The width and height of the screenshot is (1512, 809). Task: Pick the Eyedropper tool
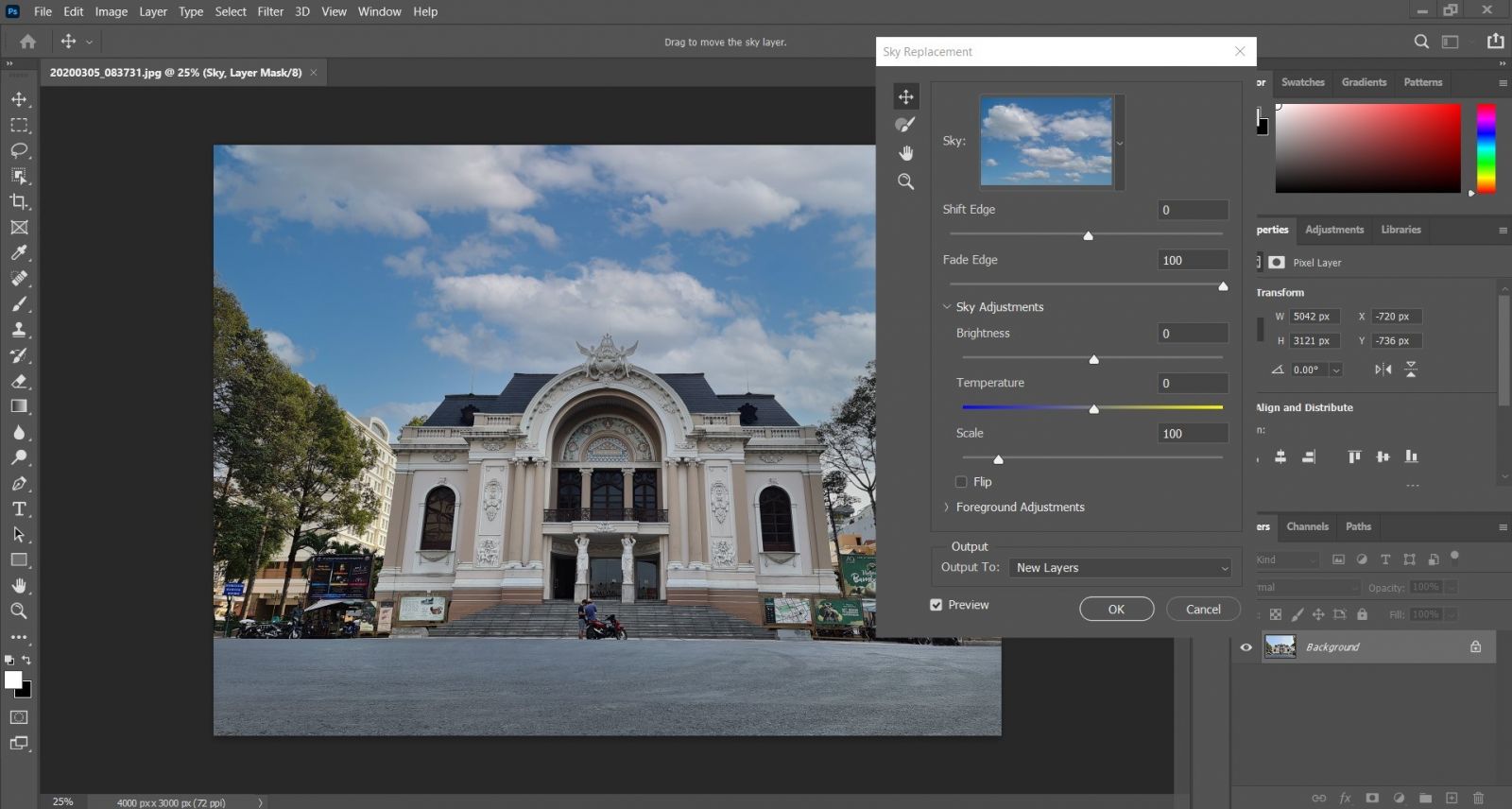(19, 252)
